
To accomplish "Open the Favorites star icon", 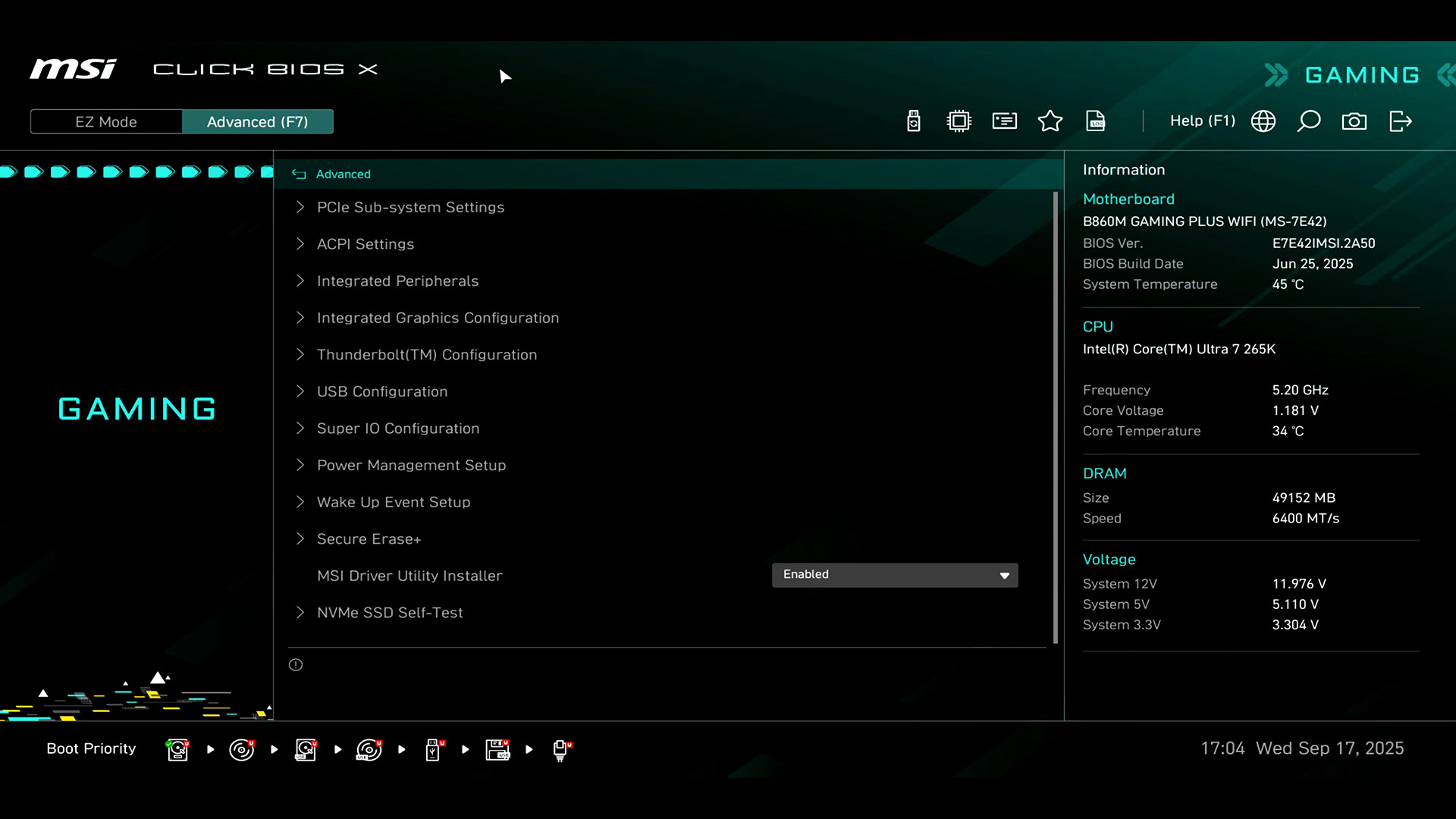I will 1050,121.
